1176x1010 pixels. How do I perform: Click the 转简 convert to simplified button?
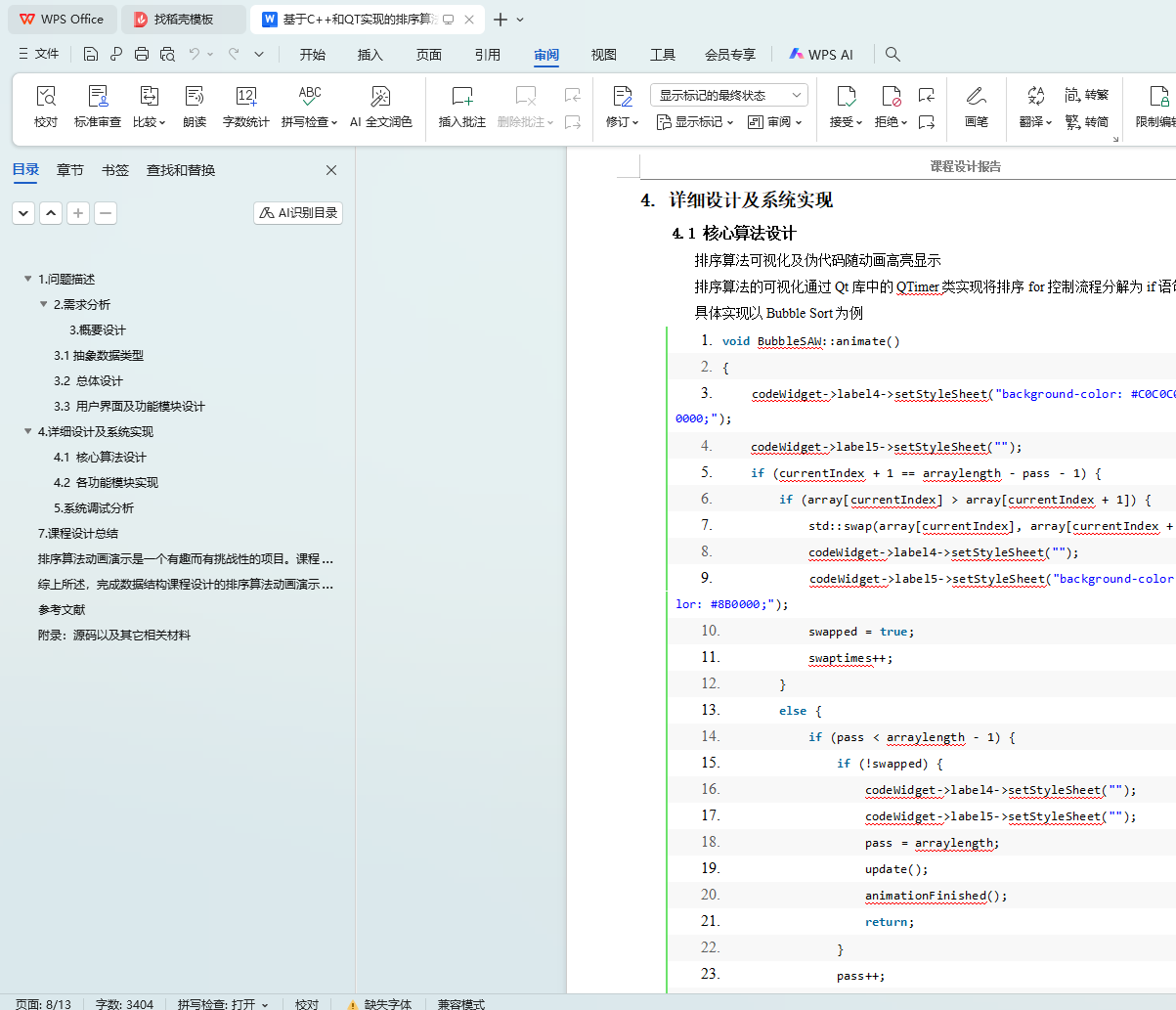[x=1086, y=121]
